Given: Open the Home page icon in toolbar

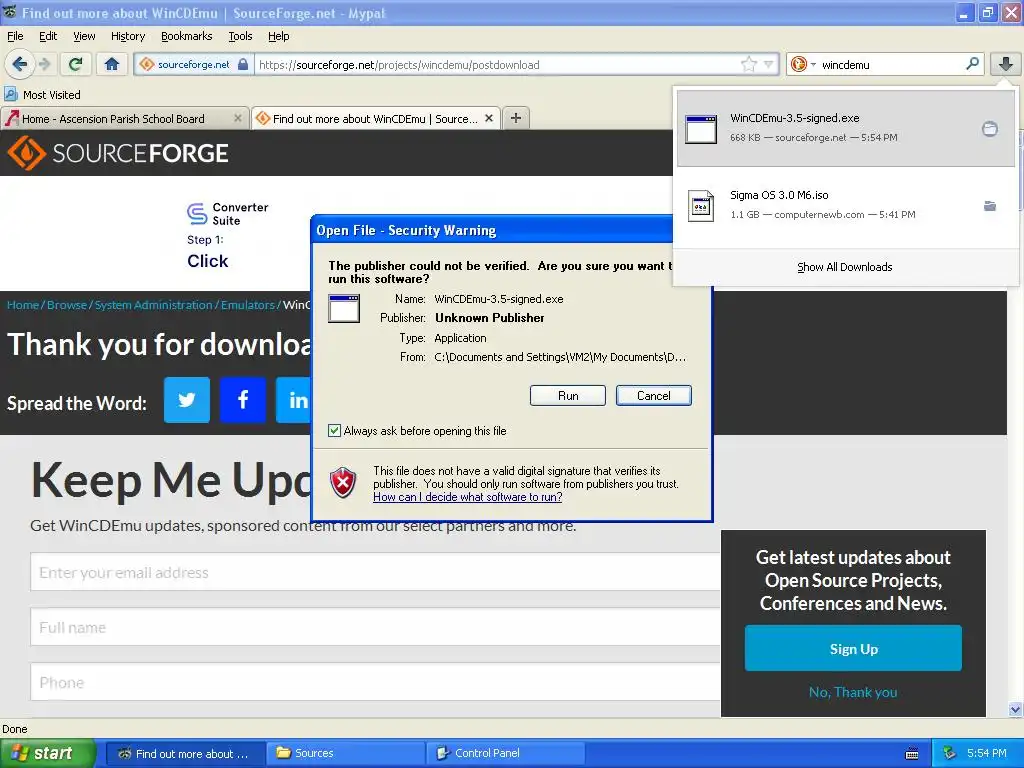Looking at the screenshot, I should tap(112, 64).
